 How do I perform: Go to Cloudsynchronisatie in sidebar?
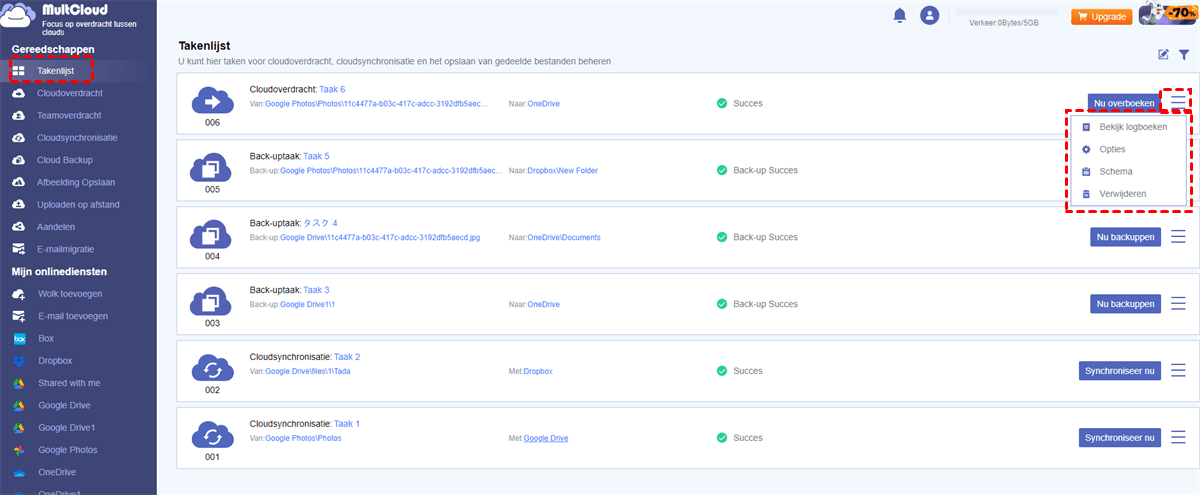[77, 137]
